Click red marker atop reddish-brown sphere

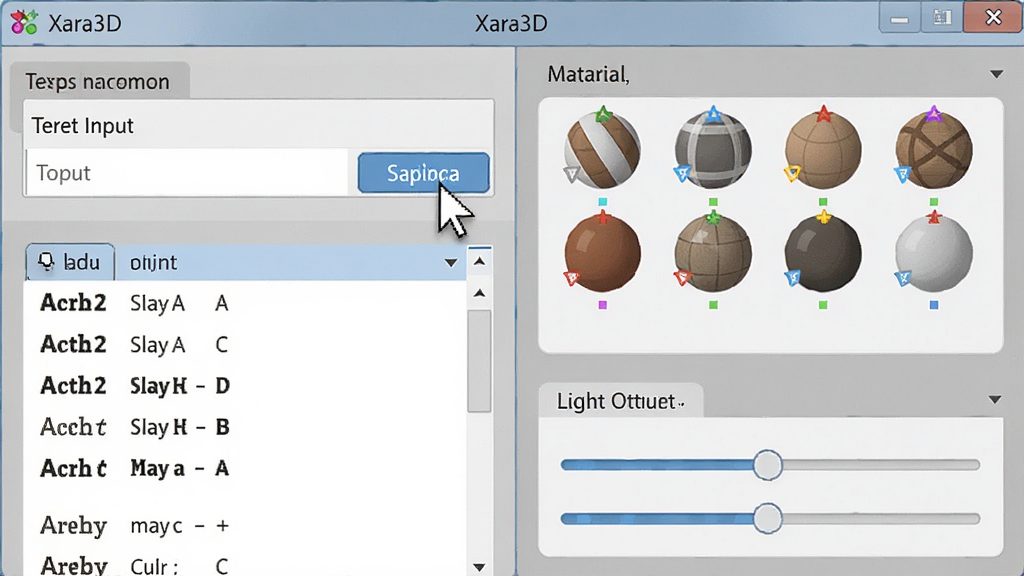(603, 217)
